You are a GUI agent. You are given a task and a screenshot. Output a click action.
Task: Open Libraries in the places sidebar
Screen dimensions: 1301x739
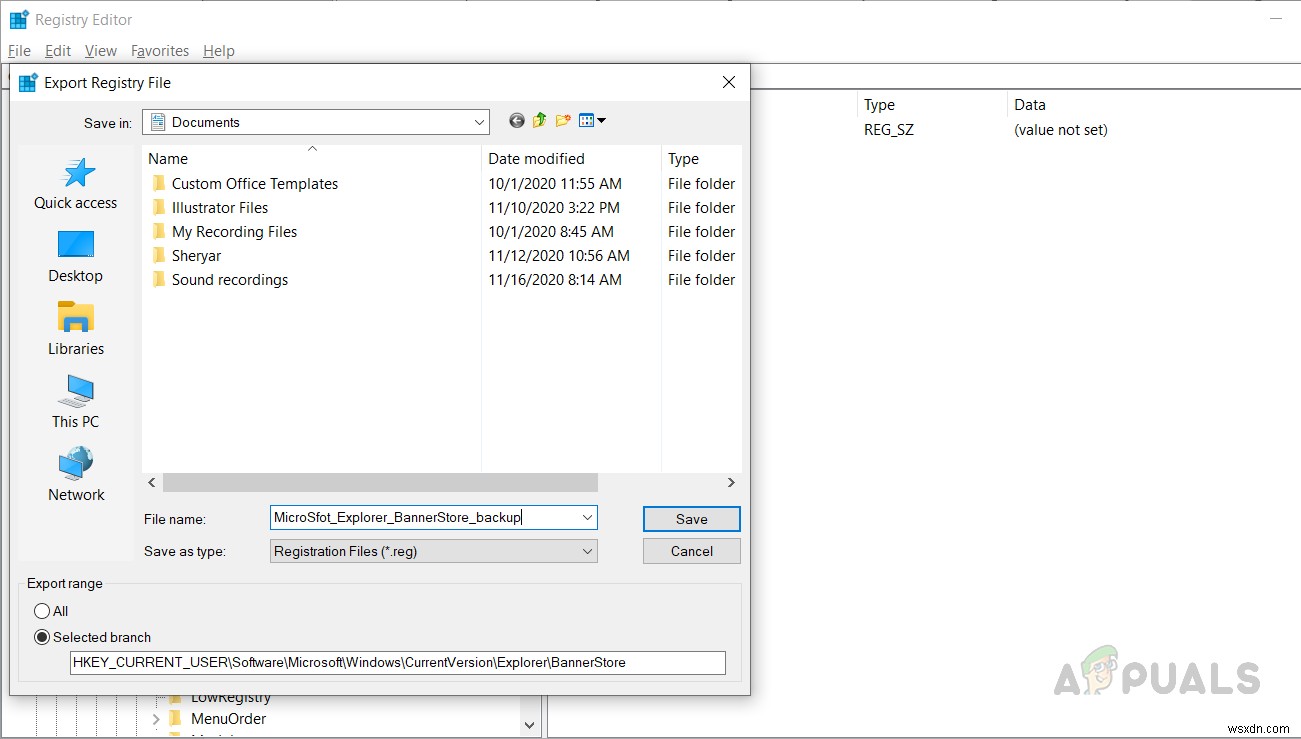(x=76, y=330)
